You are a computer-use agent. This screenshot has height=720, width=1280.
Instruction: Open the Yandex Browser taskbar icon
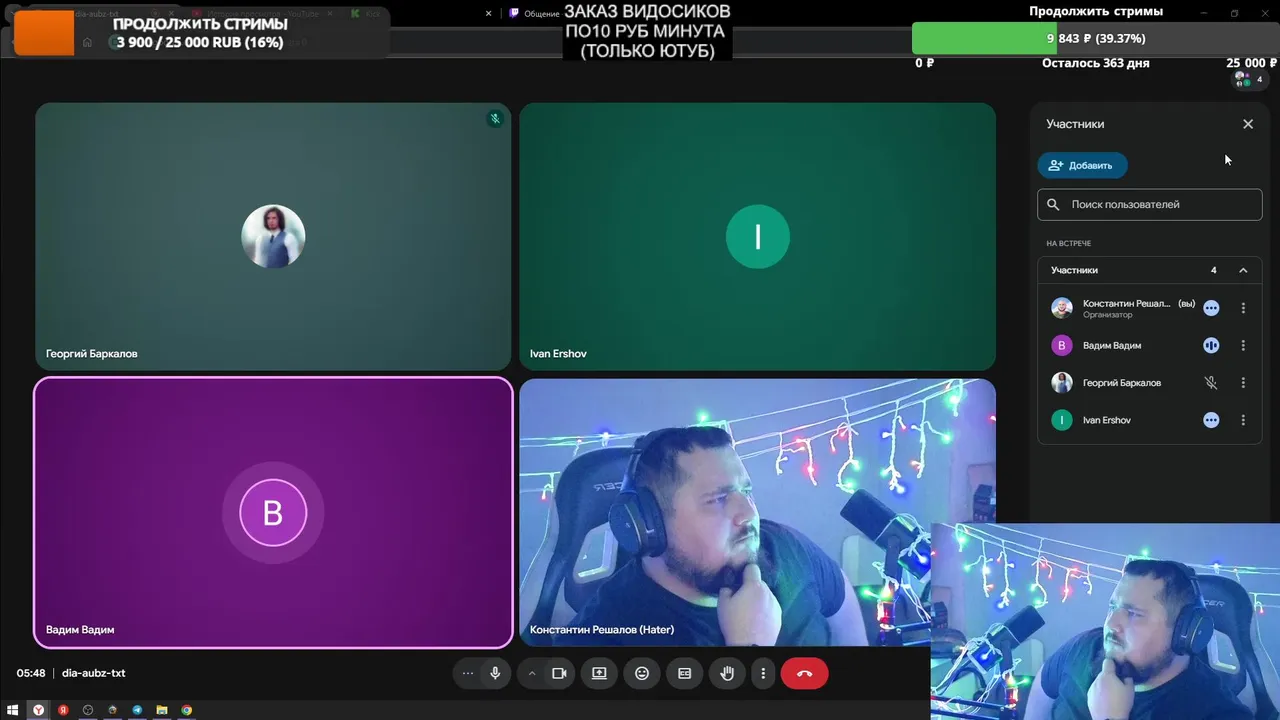pos(39,710)
